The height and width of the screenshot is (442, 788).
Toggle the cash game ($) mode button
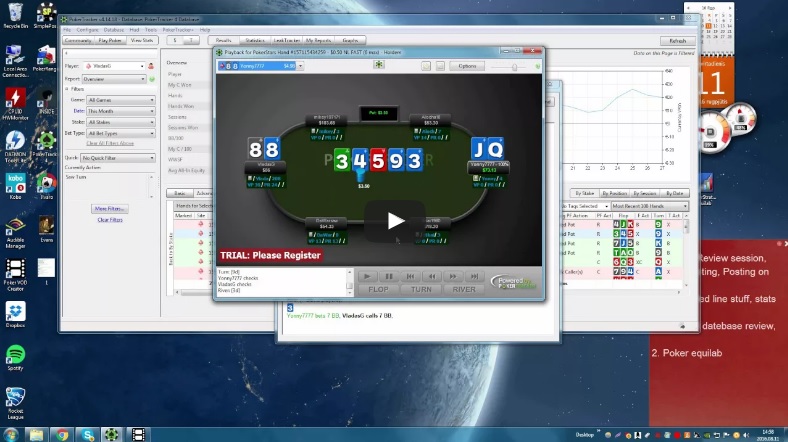coord(175,40)
